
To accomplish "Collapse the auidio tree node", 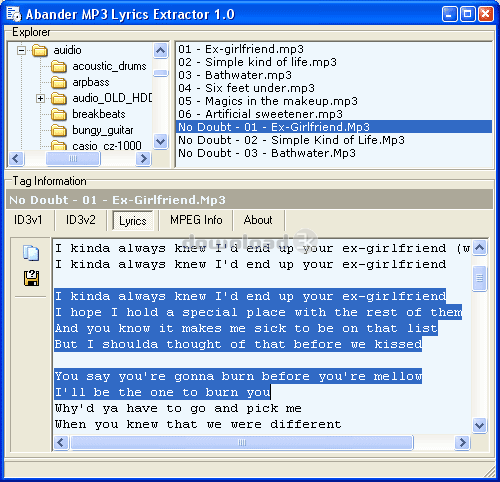I will pos(22,51).
